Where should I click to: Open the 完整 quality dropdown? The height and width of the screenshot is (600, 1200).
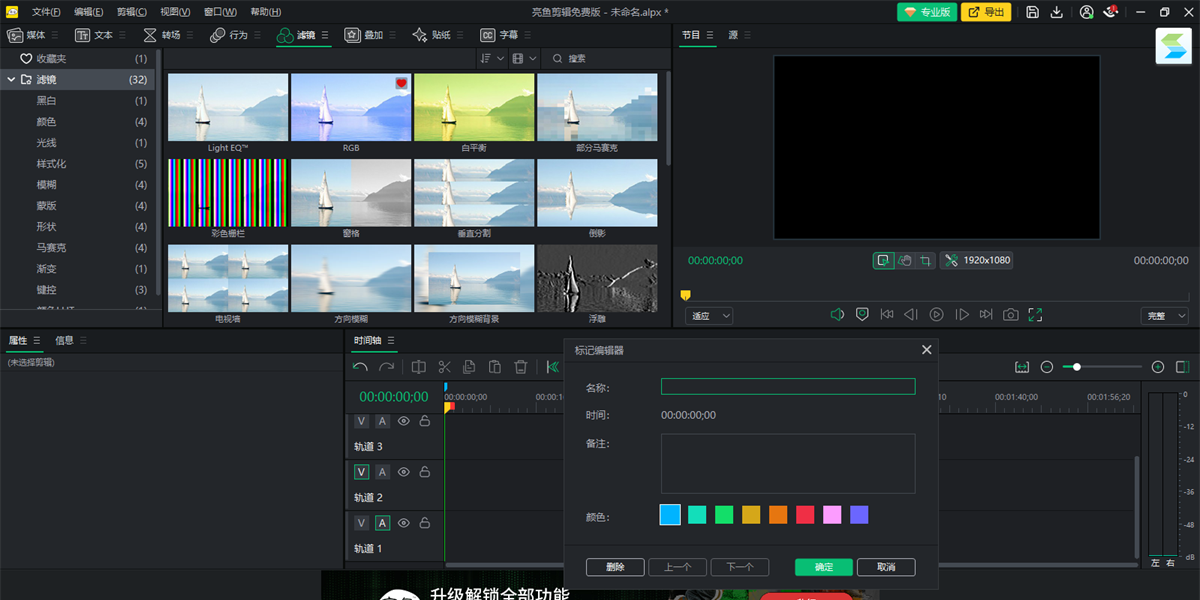tap(1164, 316)
